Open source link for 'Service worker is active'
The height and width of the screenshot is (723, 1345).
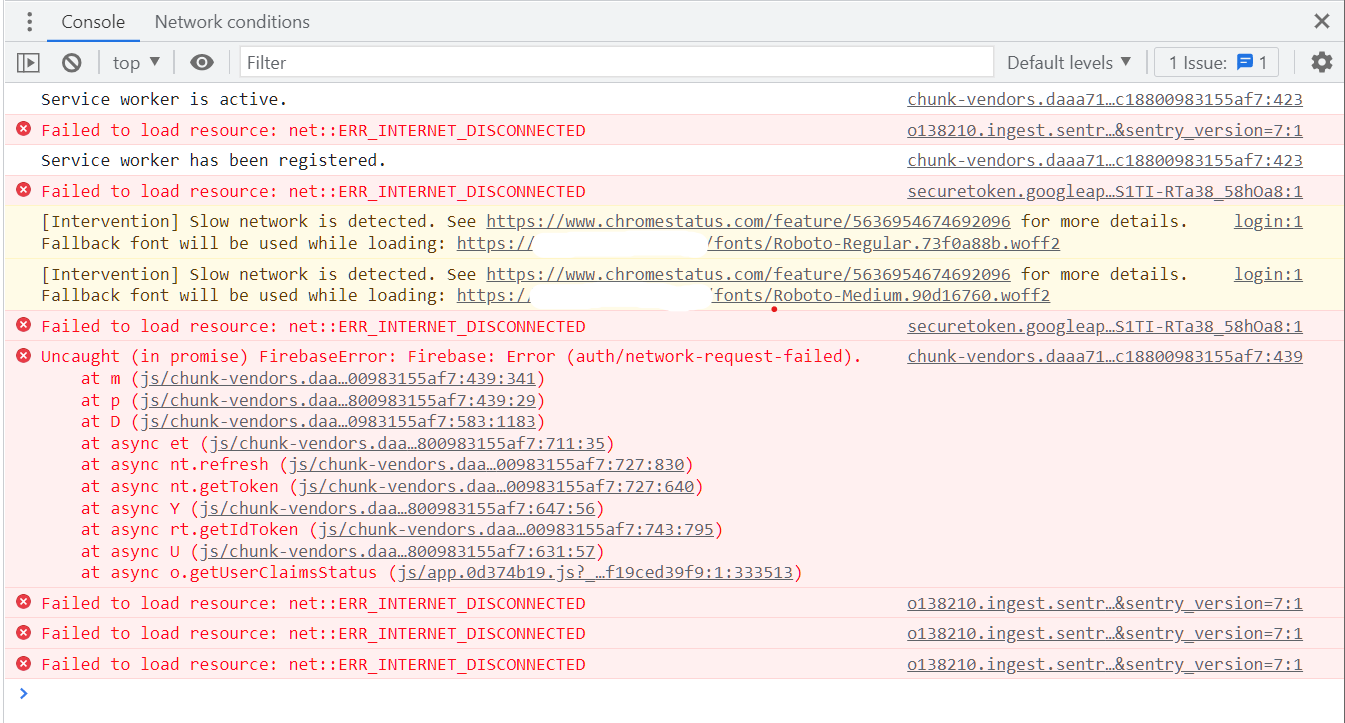[1105, 100]
